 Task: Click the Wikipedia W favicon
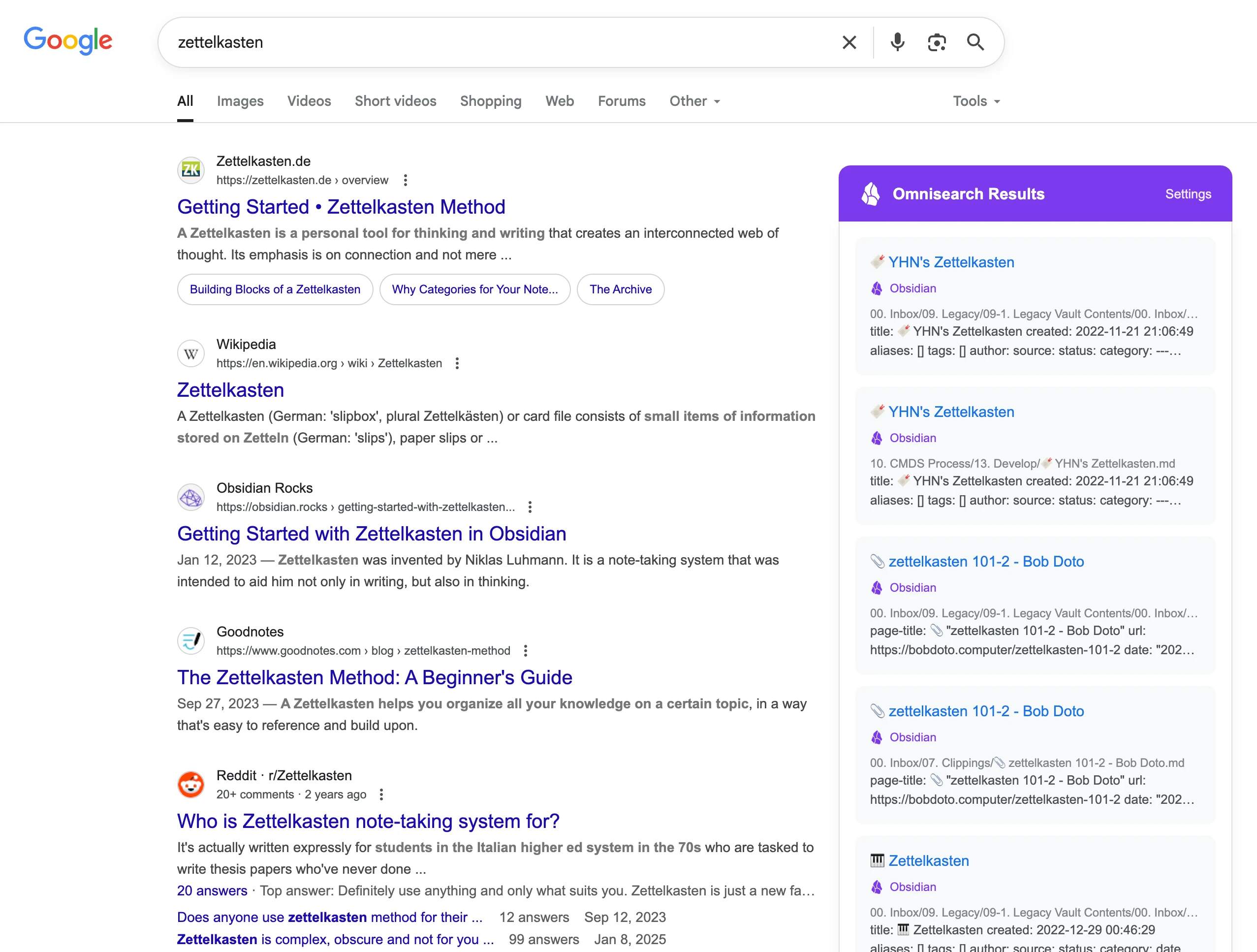point(191,353)
